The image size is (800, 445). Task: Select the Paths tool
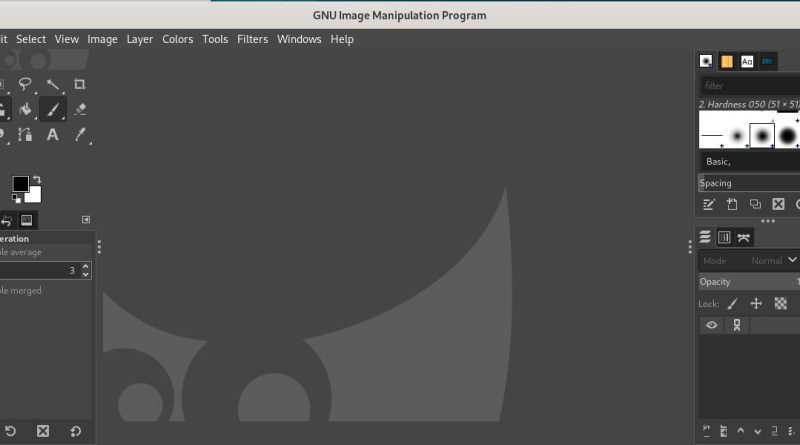pos(24,134)
